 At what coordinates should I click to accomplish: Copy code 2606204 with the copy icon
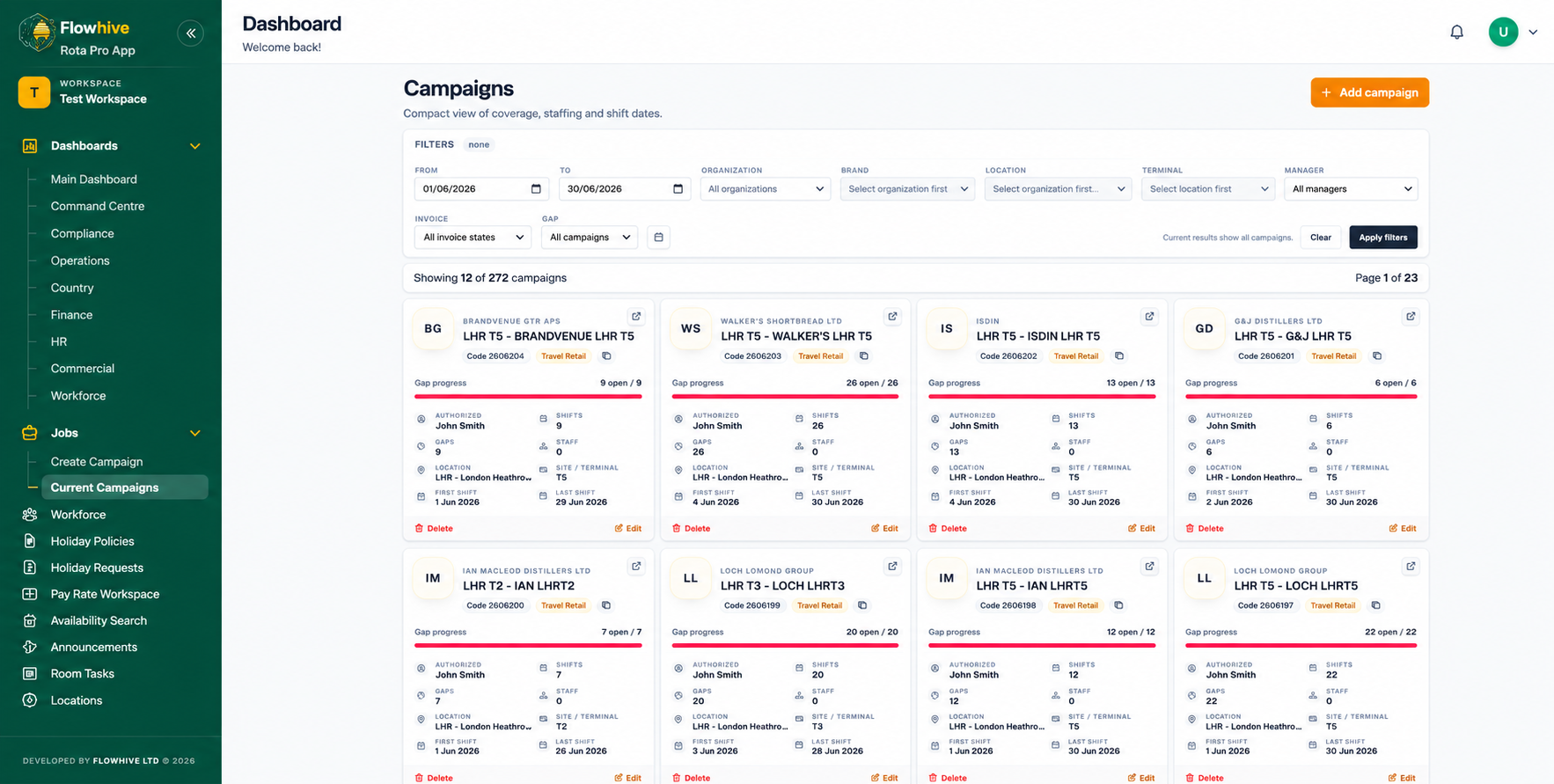point(606,356)
